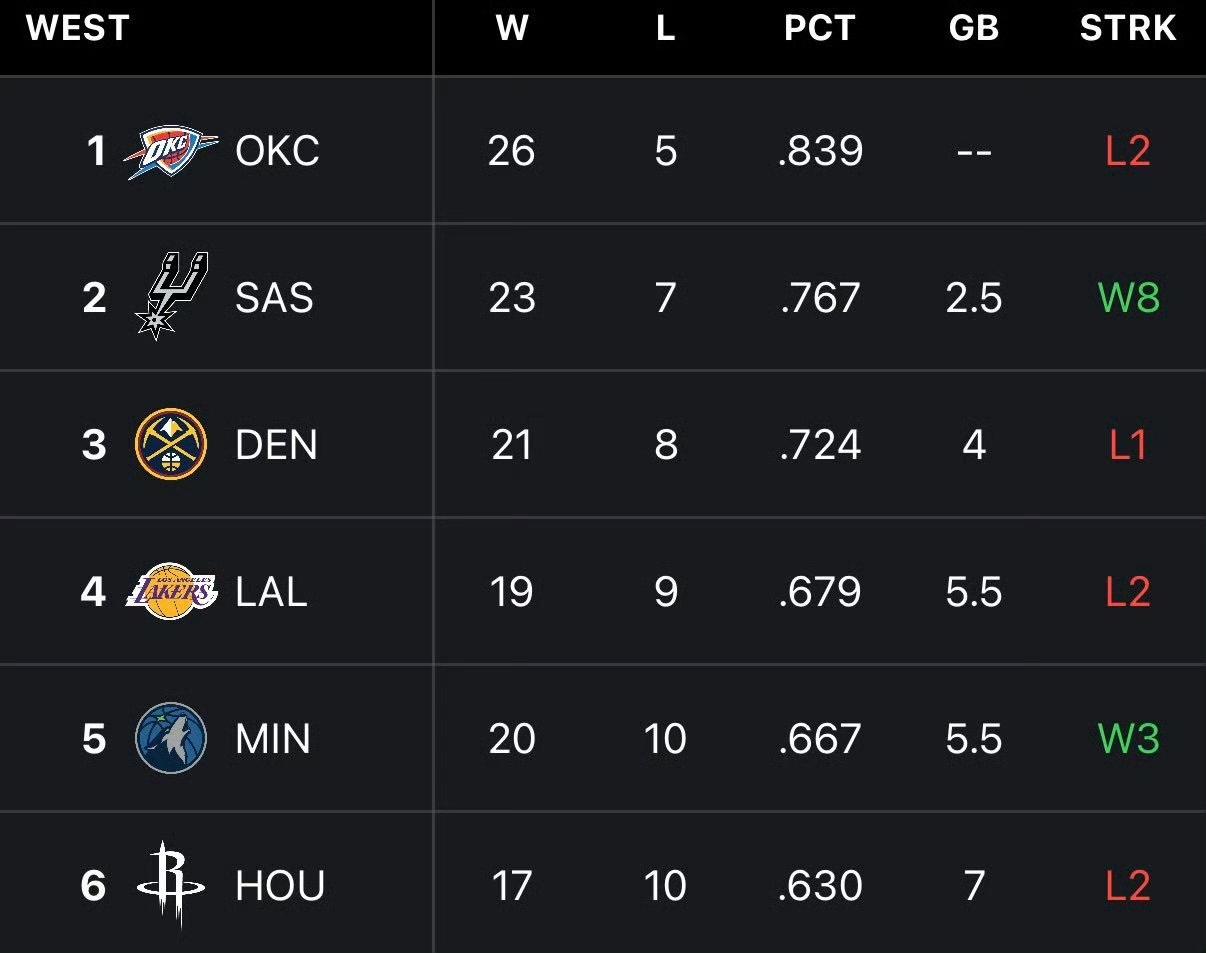
Task: Select the WEST conference header
Action: (x=78, y=29)
